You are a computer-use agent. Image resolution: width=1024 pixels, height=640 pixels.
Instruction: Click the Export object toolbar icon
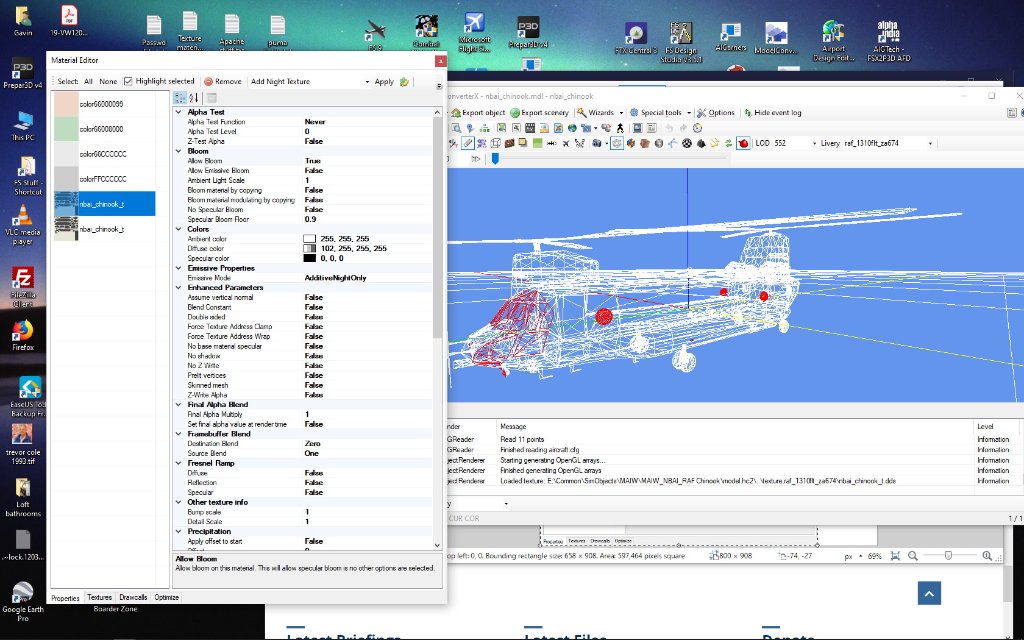454,113
